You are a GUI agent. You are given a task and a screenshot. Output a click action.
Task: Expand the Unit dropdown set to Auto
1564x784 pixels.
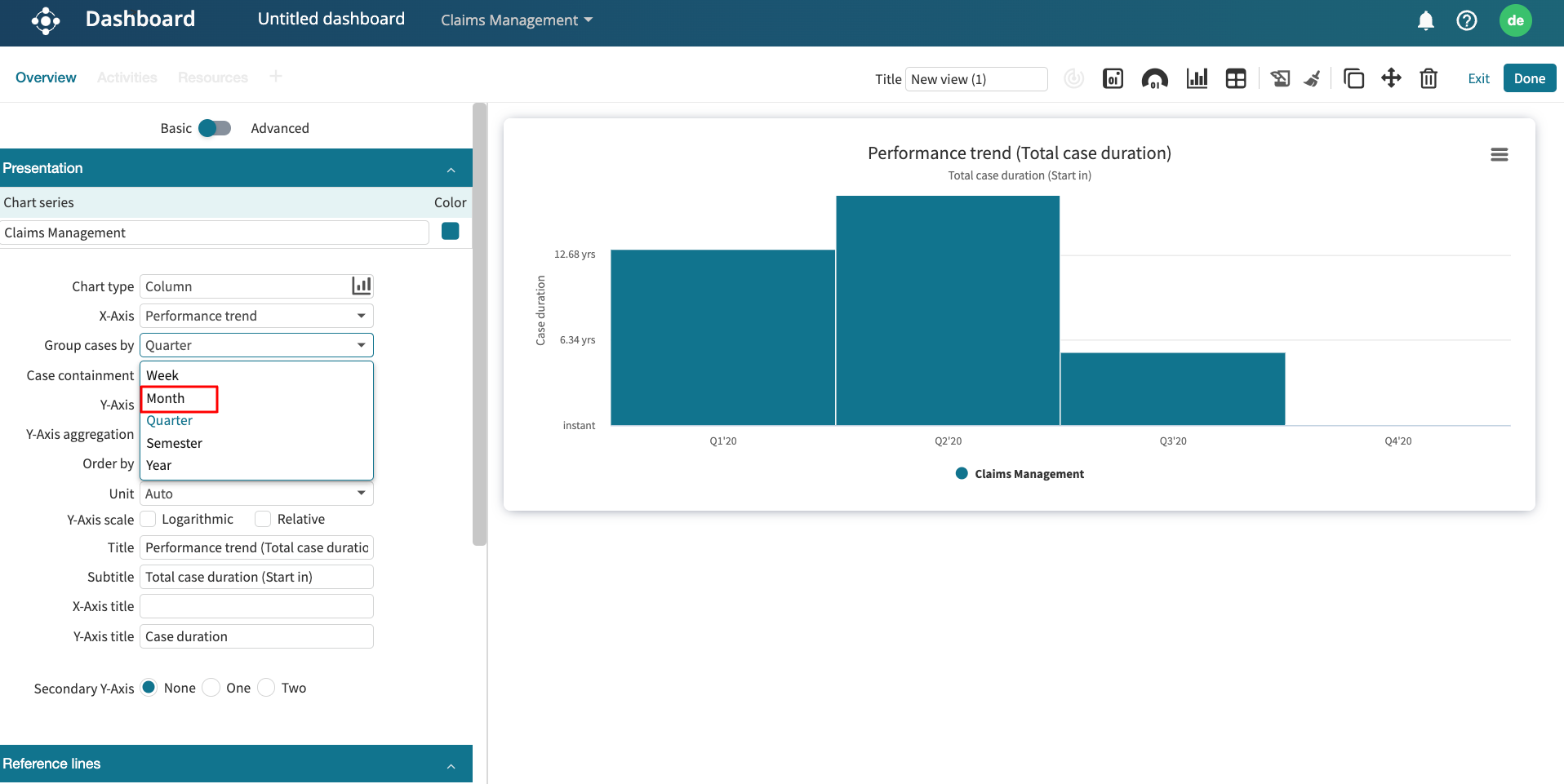tap(256, 494)
